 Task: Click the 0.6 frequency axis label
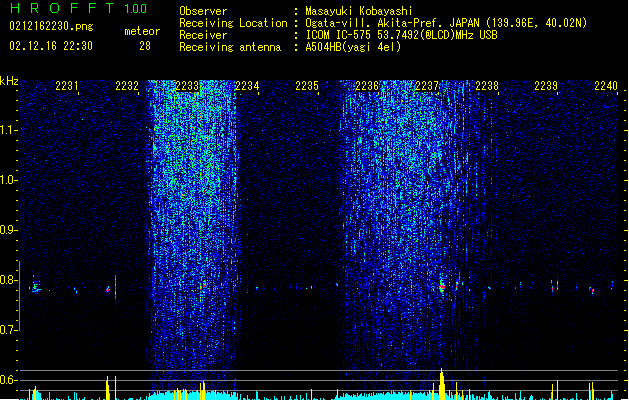pos(9,380)
